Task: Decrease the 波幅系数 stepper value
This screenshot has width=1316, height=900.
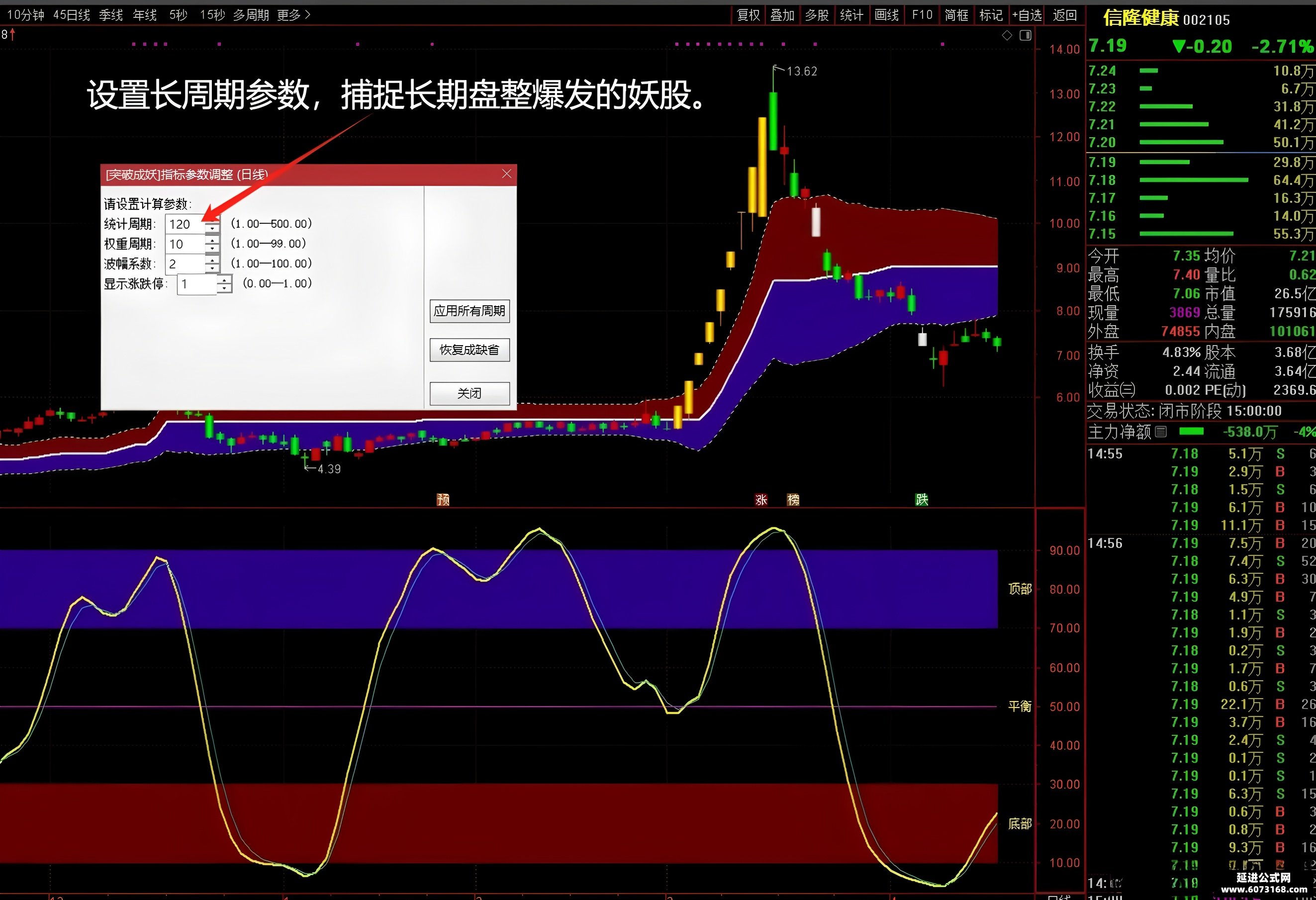Action: pos(212,268)
